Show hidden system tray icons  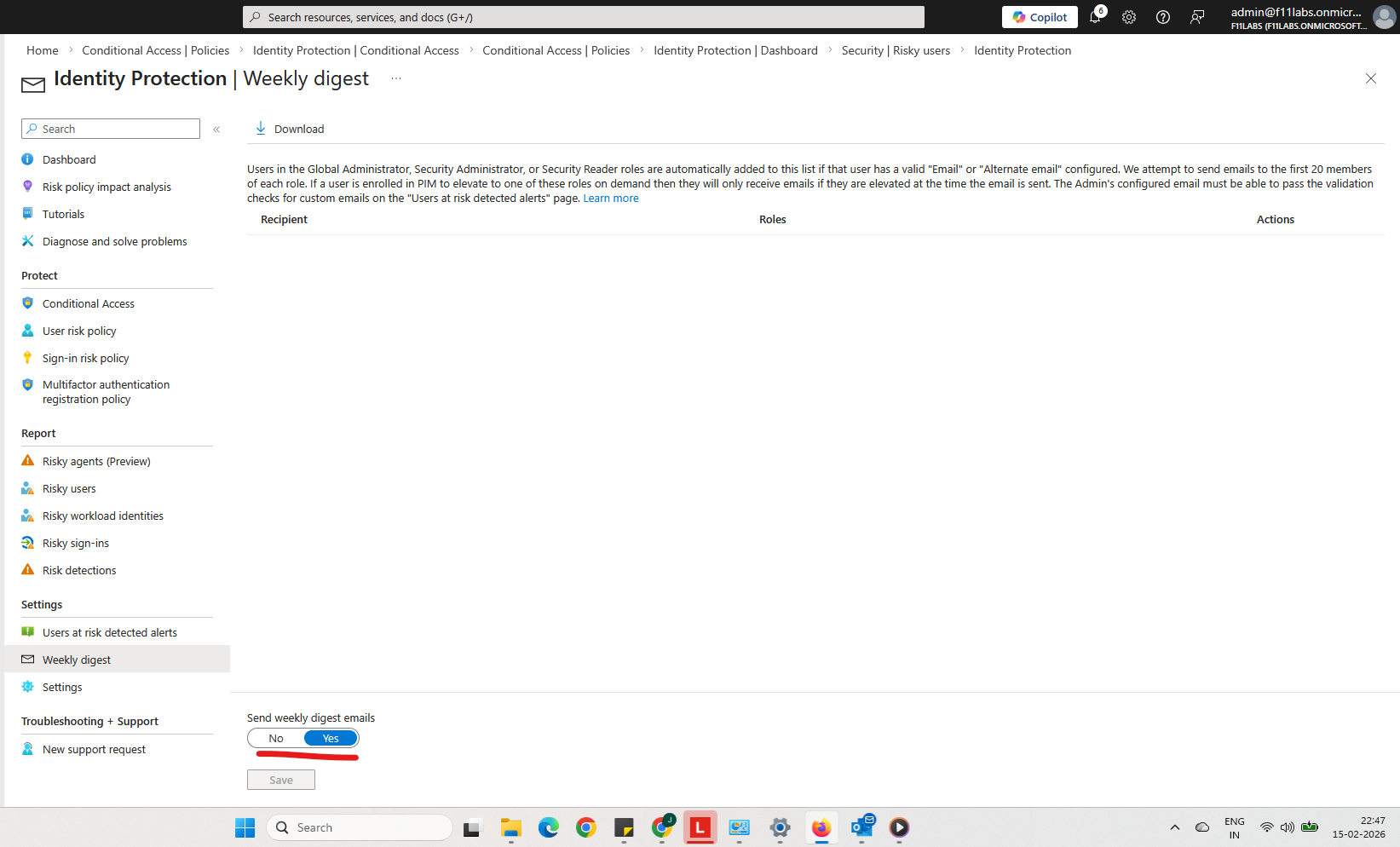pyautogui.click(x=1175, y=827)
